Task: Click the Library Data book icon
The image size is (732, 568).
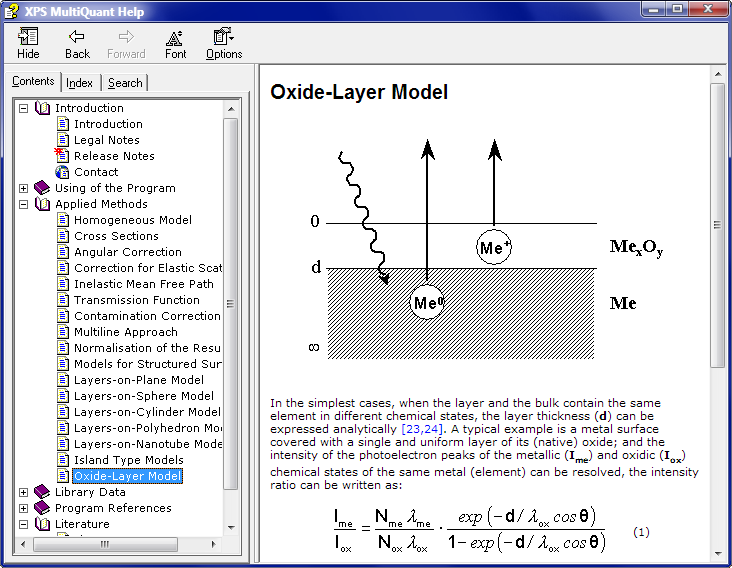Action: [42, 492]
